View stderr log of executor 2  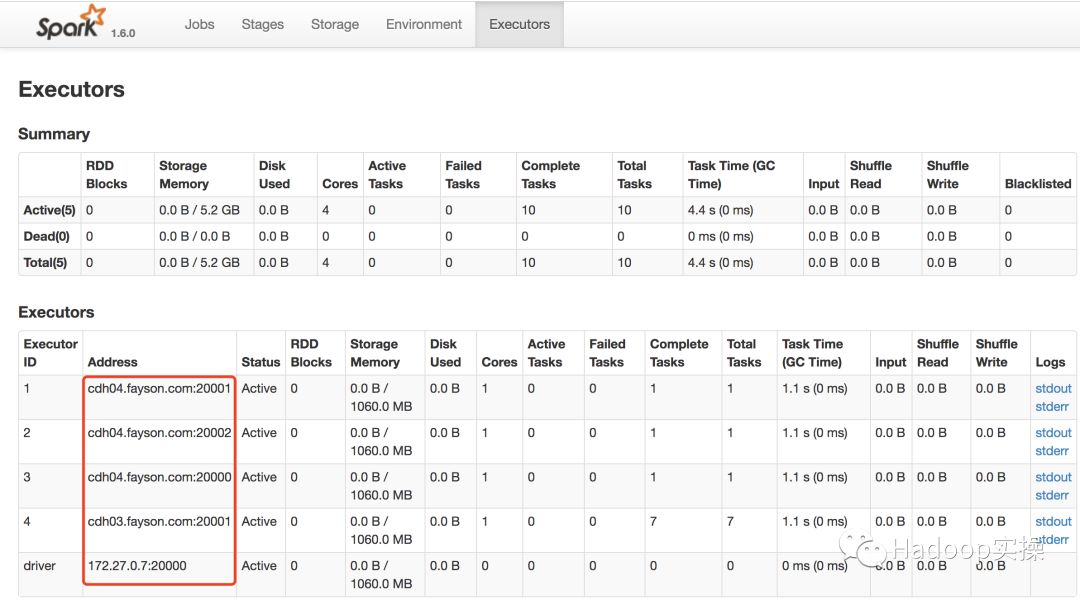coord(1052,451)
